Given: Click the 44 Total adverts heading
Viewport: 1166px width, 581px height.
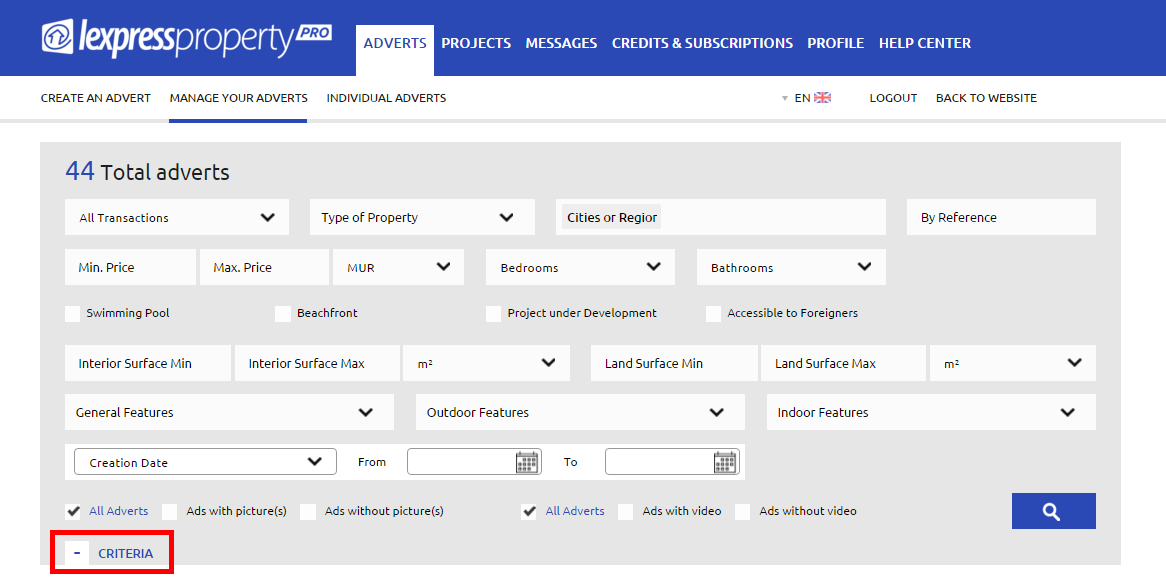Looking at the screenshot, I should (x=147, y=172).
